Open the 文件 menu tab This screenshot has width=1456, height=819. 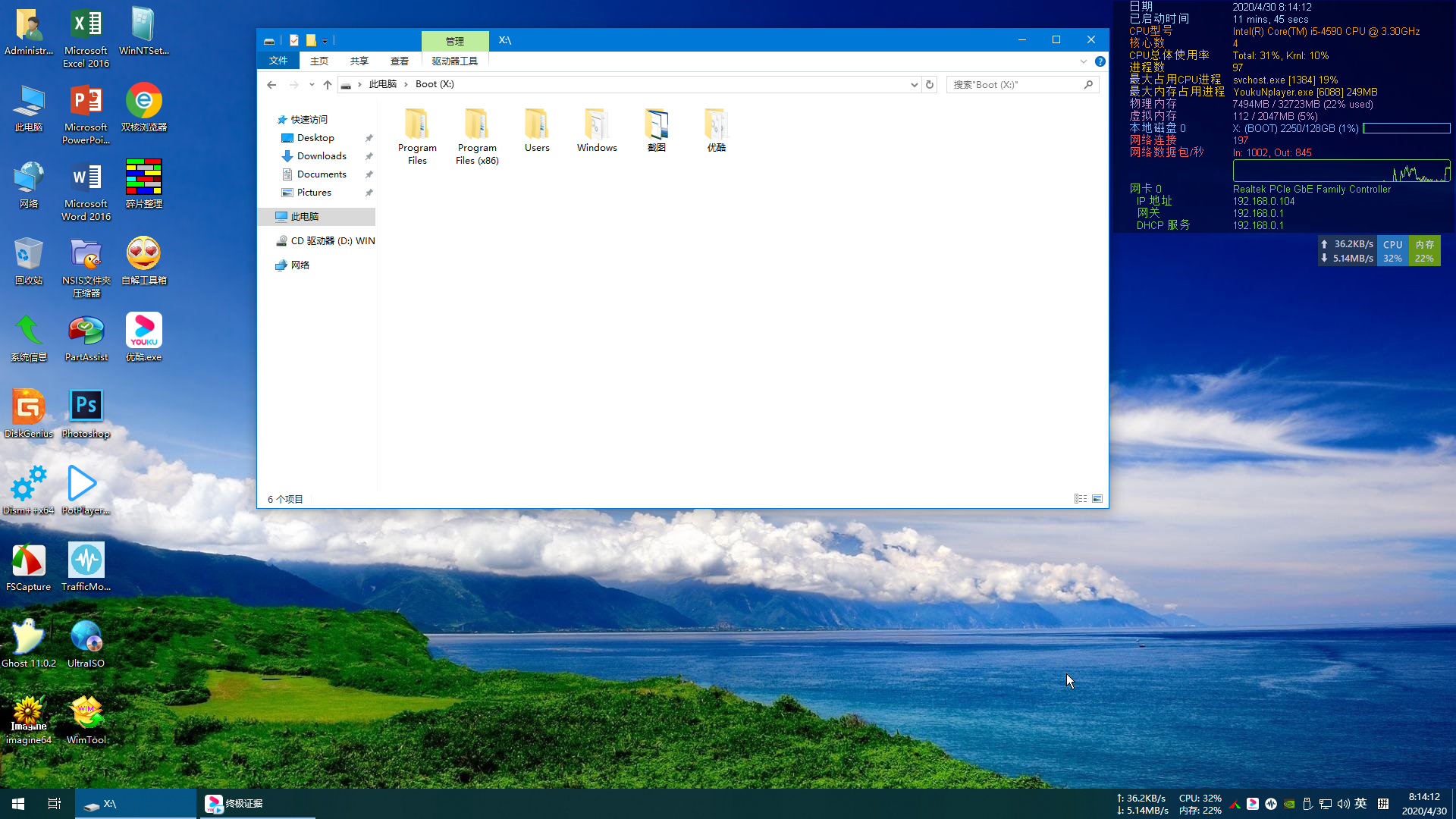[278, 61]
